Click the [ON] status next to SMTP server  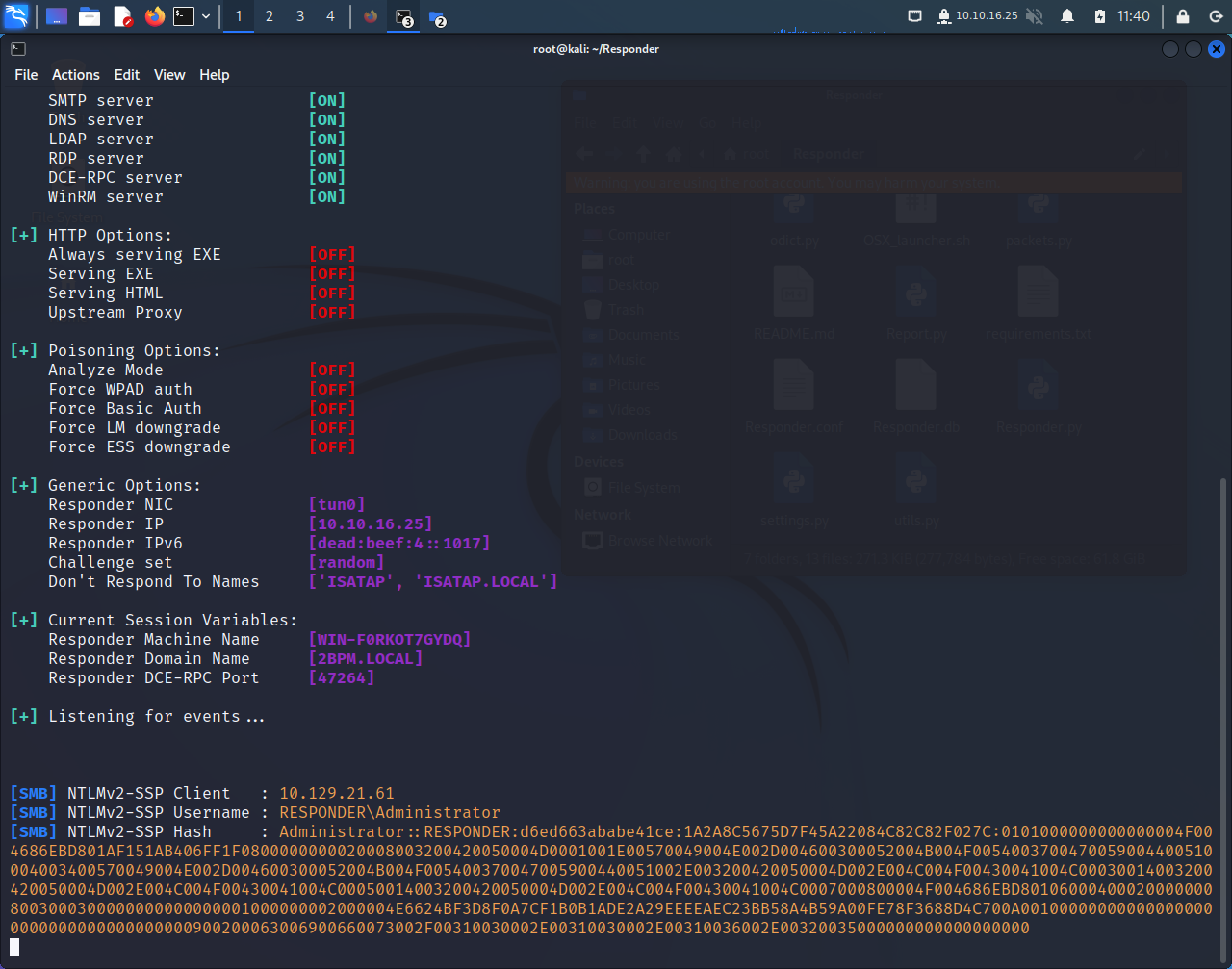click(327, 101)
